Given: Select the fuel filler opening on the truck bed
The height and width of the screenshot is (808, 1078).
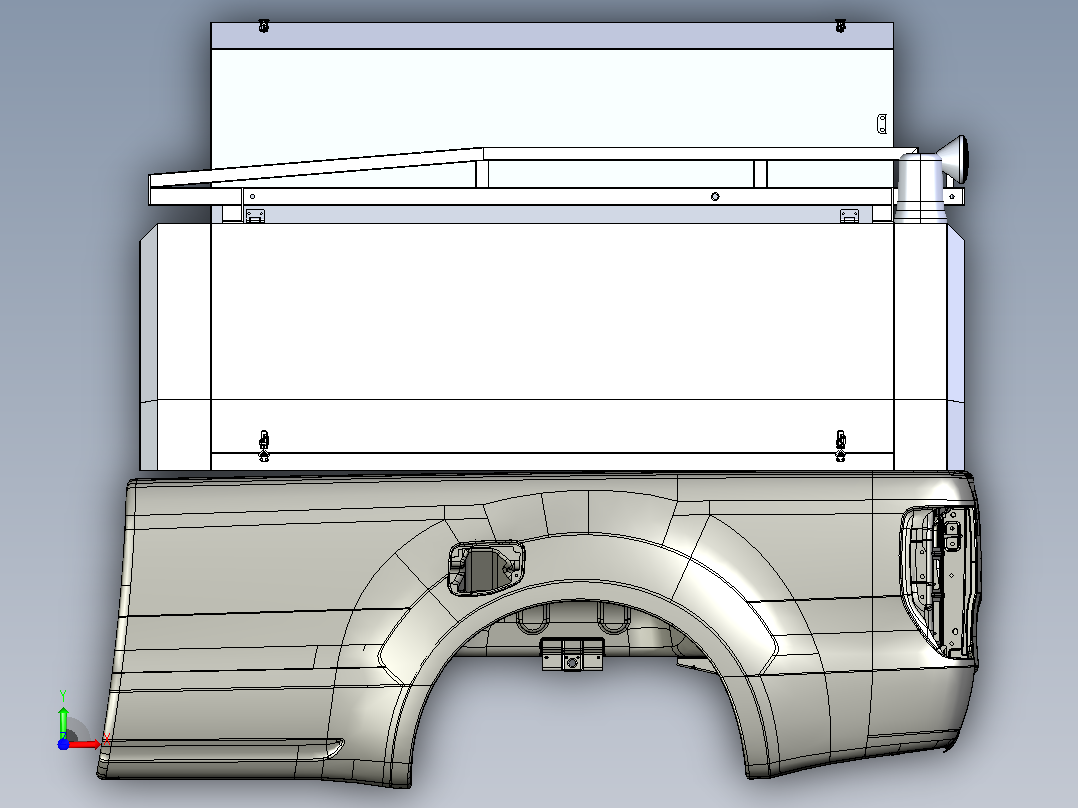Looking at the screenshot, I should coord(486,567).
